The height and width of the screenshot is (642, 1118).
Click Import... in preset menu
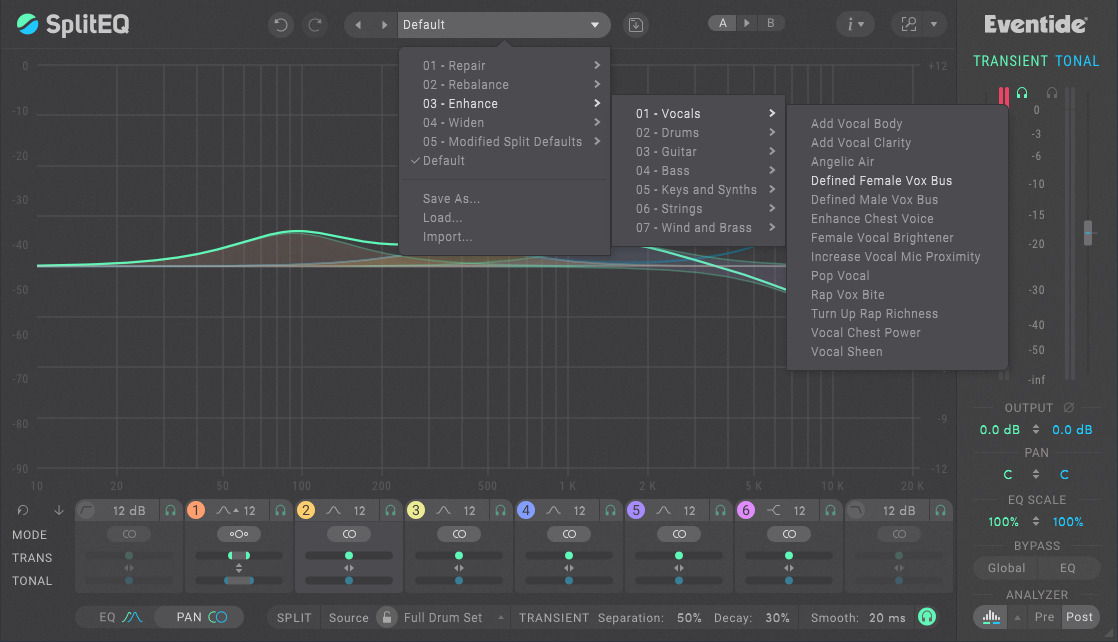coord(447,237)
